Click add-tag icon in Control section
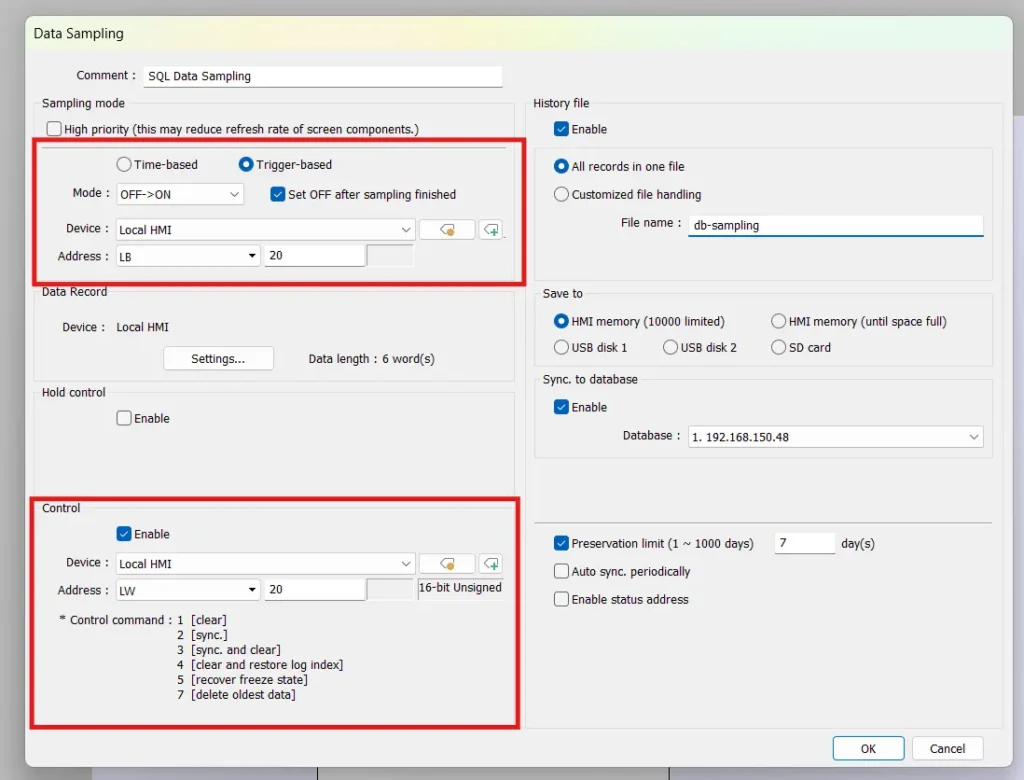This screenshot has width=1024, height=780. pyautogui.click(x=490, y=563)
